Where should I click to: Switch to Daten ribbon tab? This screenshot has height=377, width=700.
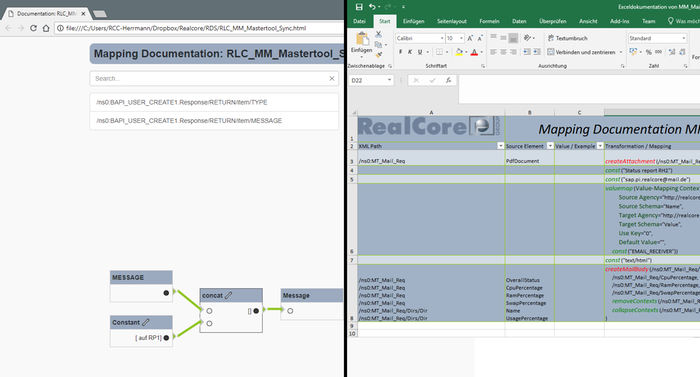point(519,21)
